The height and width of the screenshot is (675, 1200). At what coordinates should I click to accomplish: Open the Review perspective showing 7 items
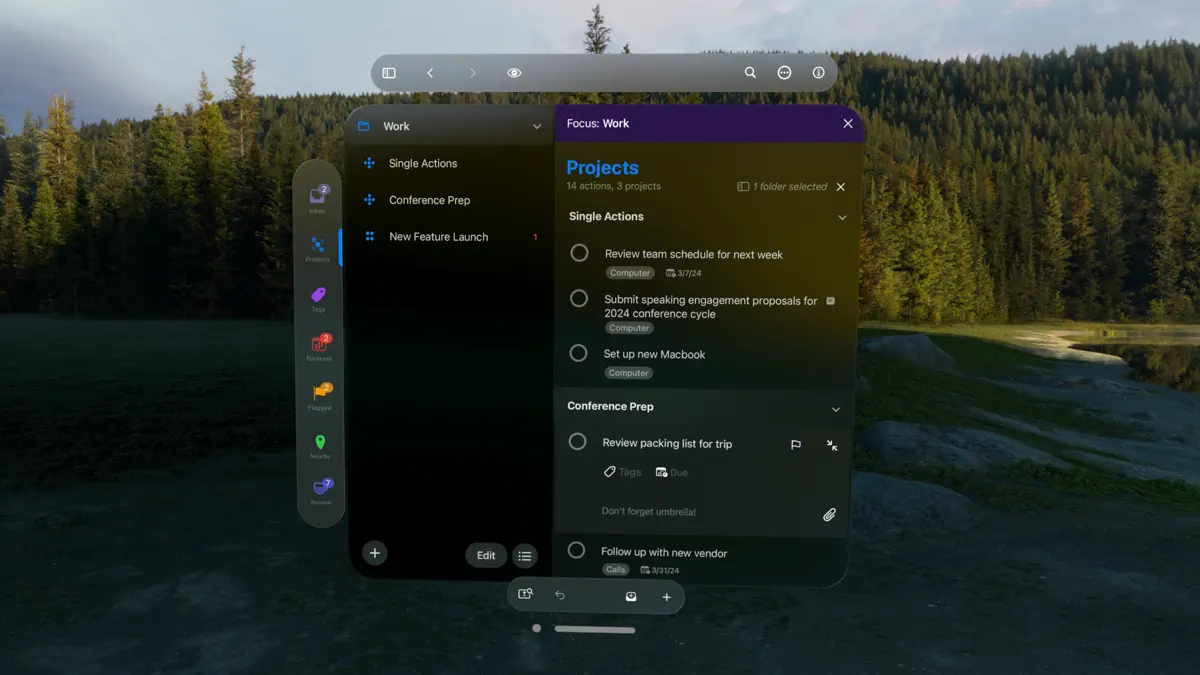(x=318, y=491)
